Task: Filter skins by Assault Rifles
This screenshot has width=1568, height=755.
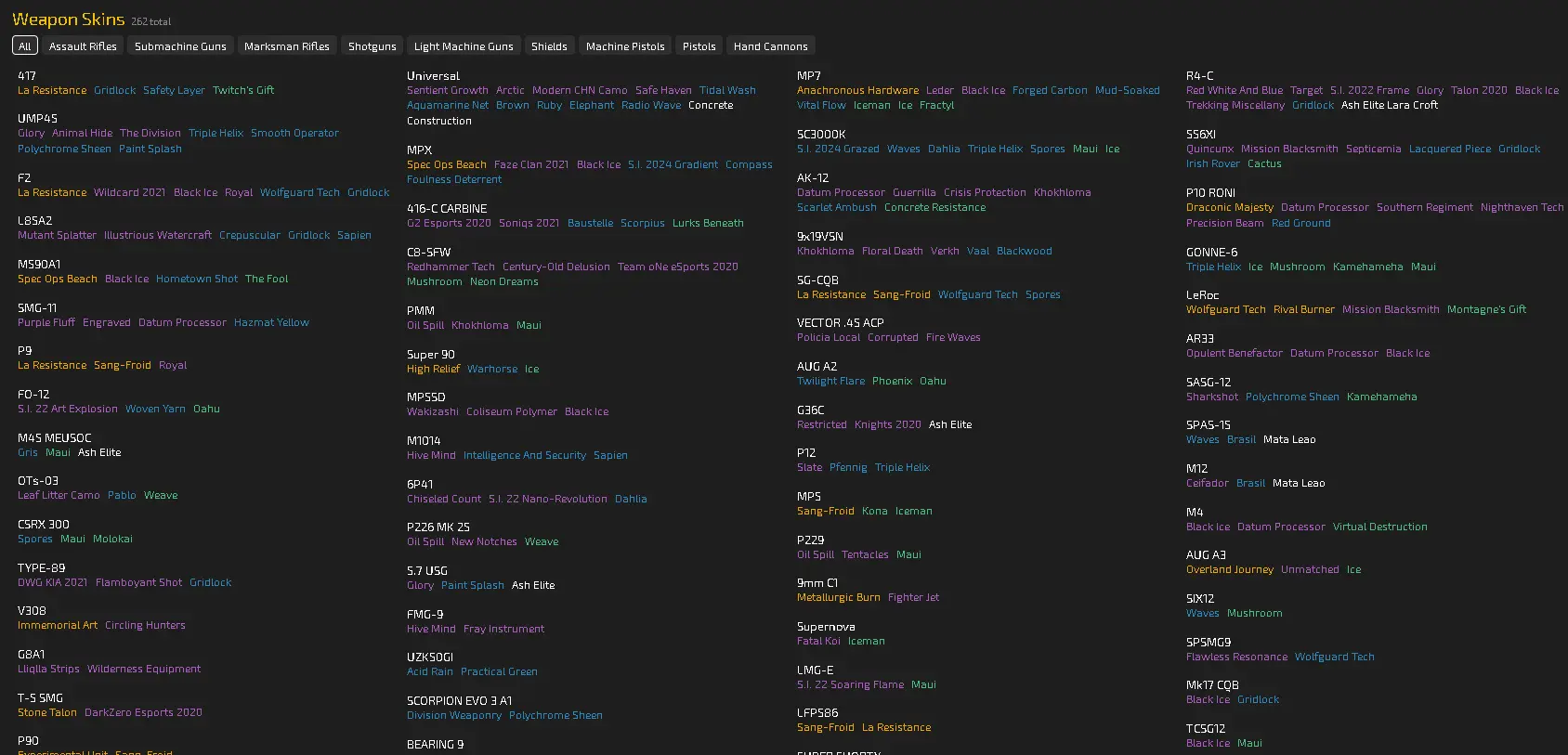Action: (x=83, y=46)
